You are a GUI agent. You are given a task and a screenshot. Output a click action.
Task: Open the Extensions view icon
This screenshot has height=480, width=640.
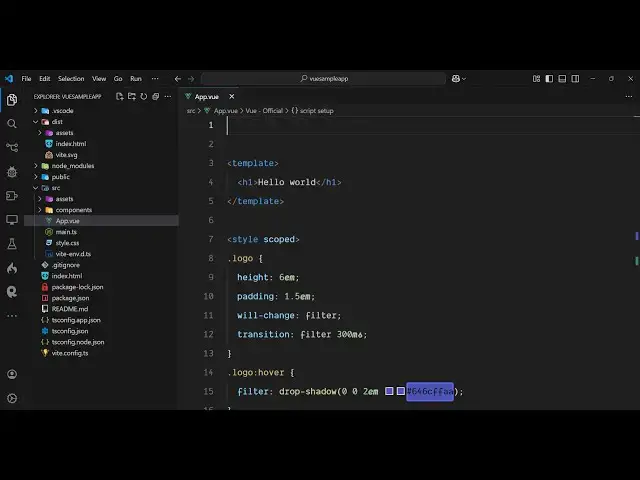coord(12,196)
